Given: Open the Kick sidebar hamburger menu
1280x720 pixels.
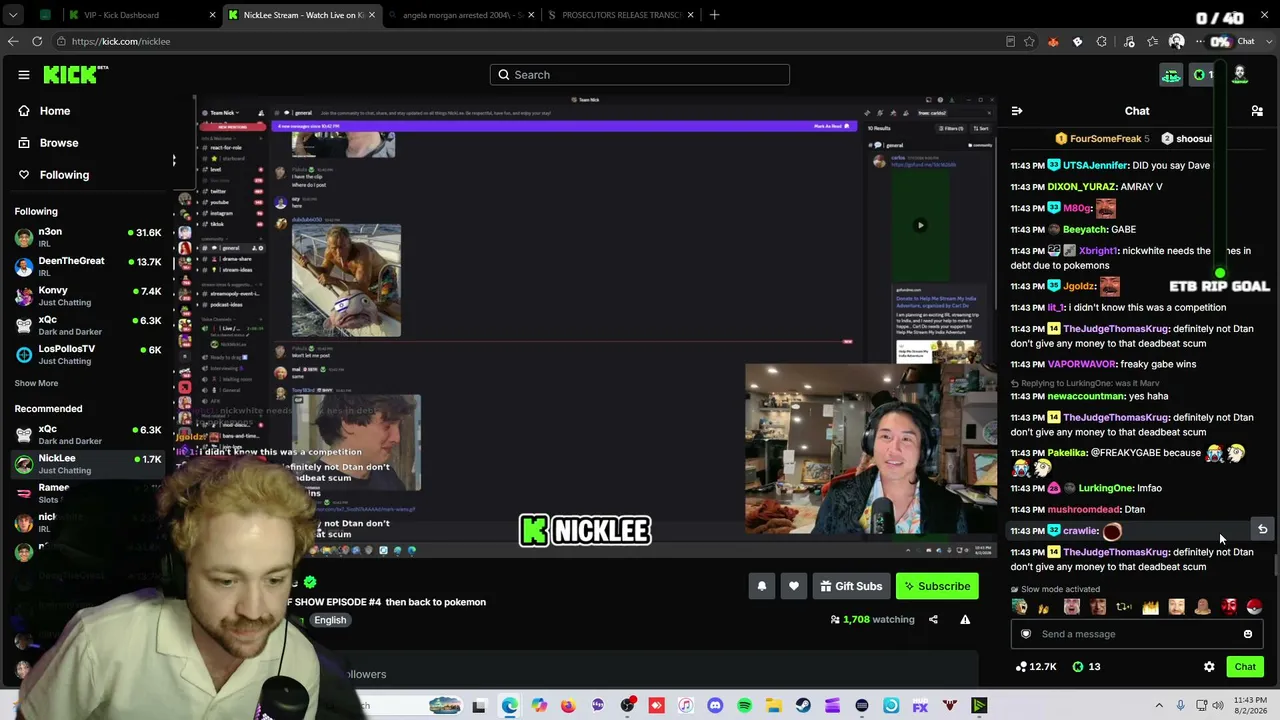Looking at the screenshot, I should tap(24, 75).
